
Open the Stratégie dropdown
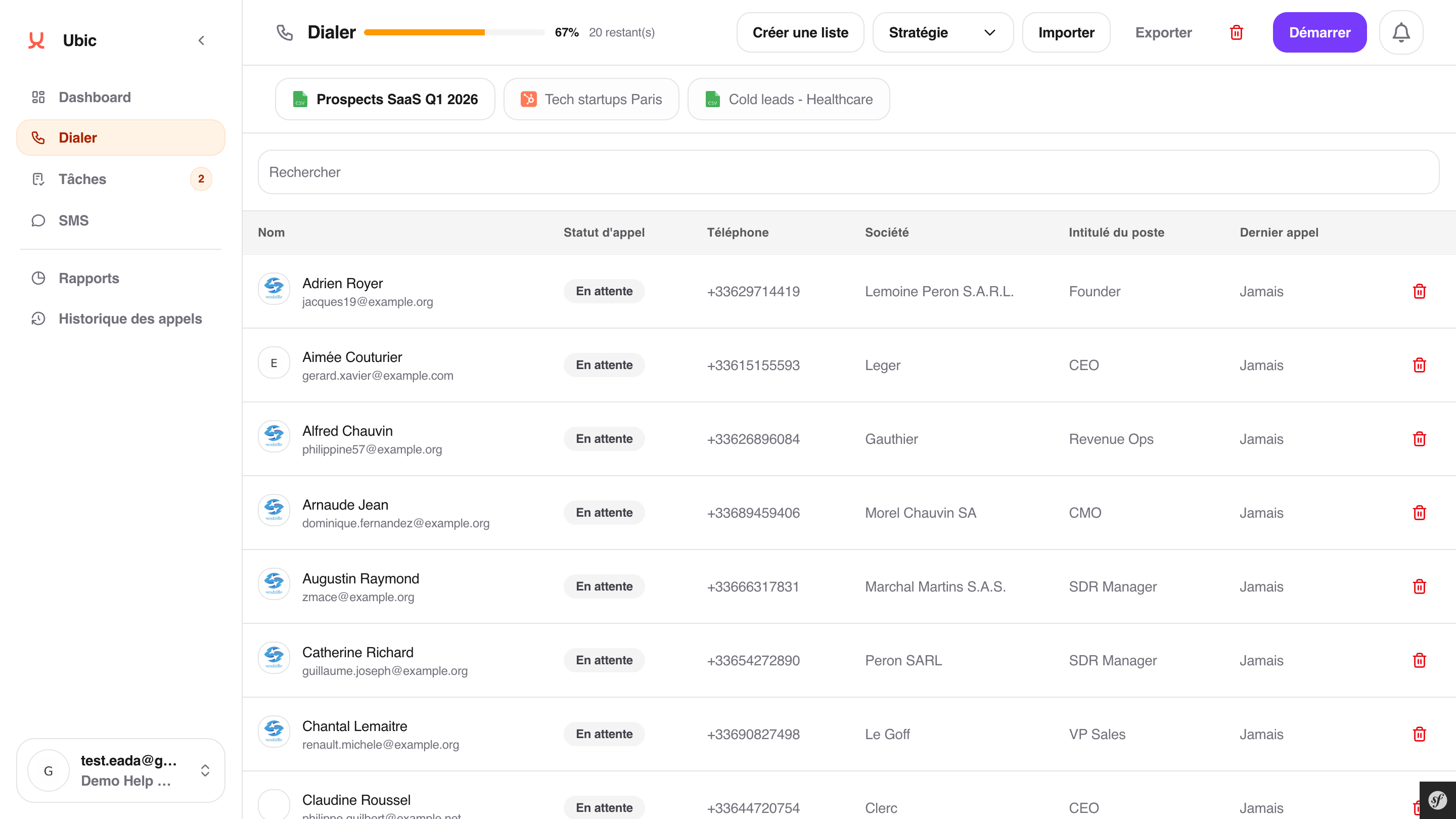click(942, 33)
